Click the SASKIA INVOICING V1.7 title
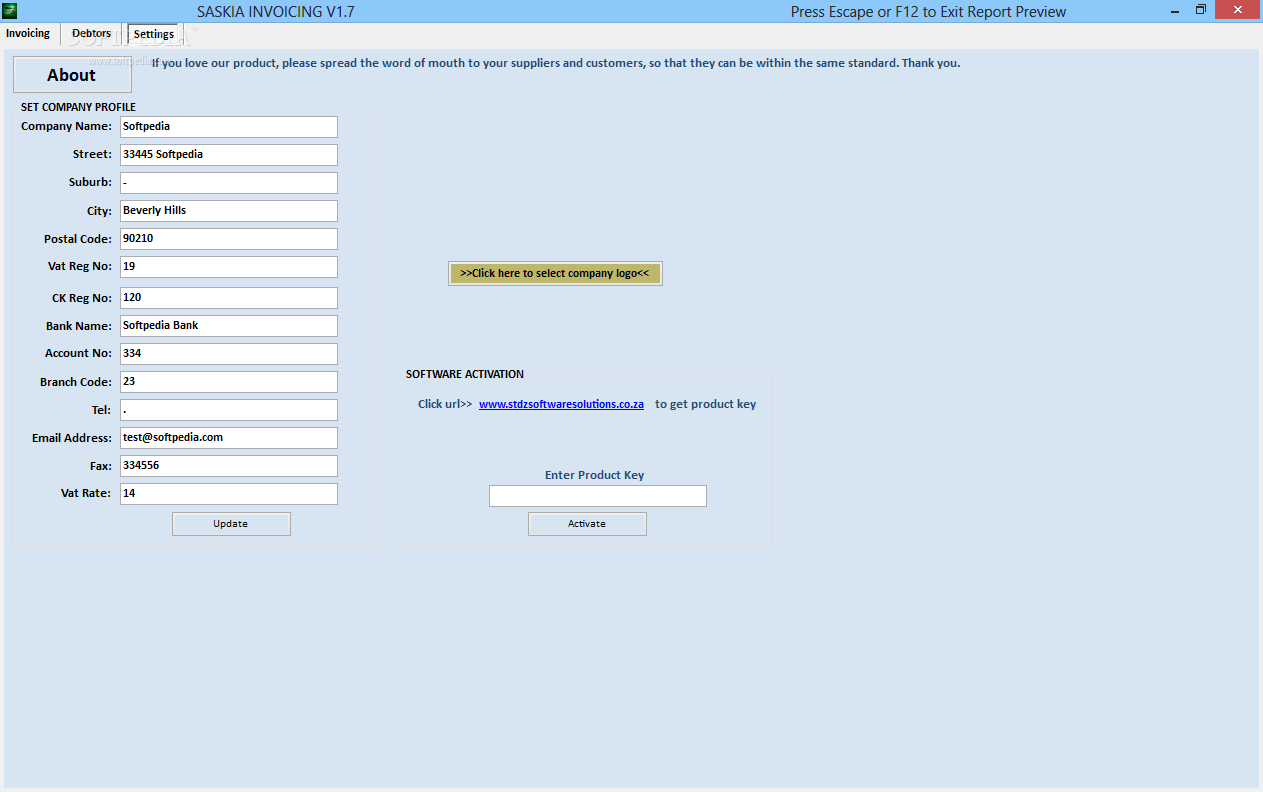Image resolution: width=1263 pixels, height=792 pixels. pos(275,12)
